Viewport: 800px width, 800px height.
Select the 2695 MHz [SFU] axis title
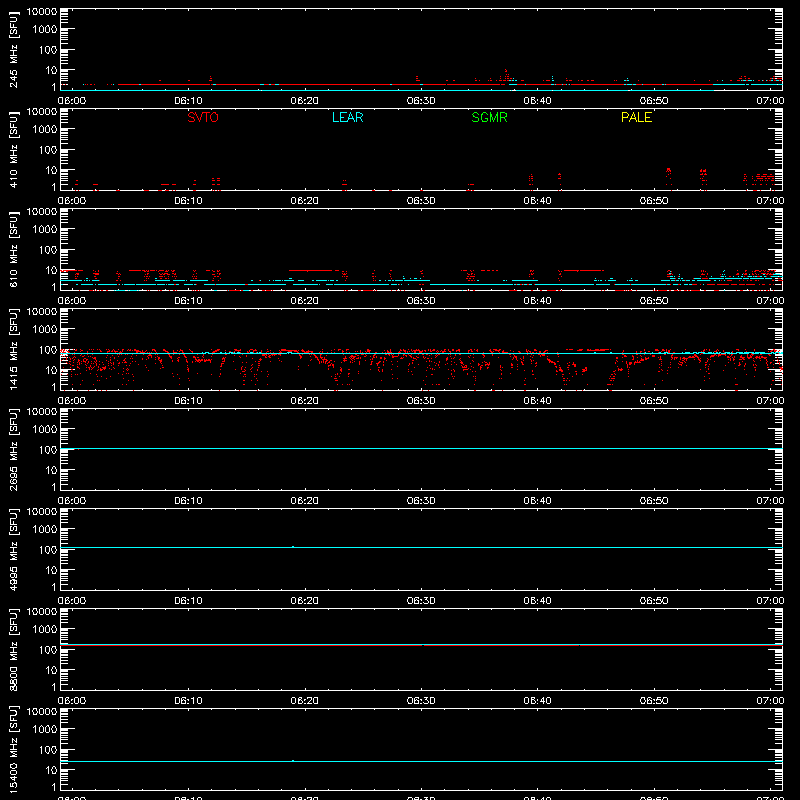tap(14, 449)
